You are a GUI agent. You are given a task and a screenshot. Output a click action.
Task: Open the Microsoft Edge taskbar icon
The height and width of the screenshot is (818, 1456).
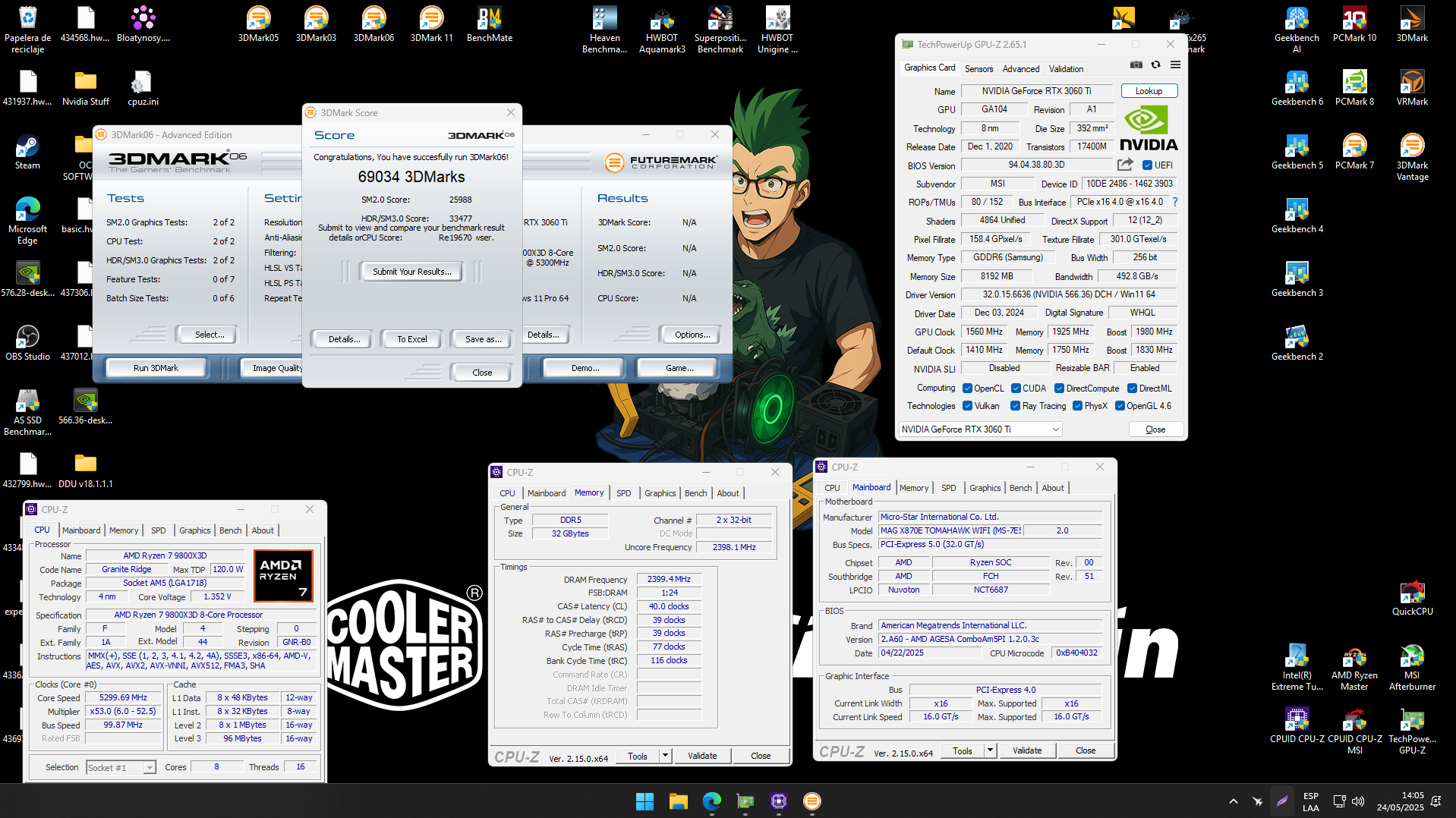(711, 801)
